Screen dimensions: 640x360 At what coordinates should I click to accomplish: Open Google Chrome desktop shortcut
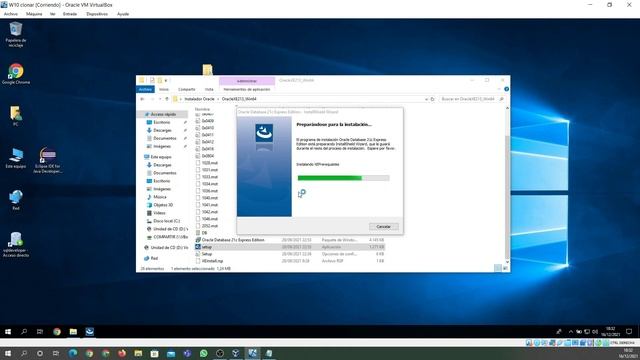16,74
